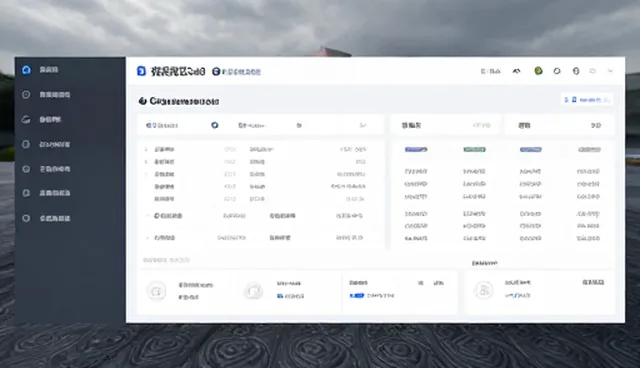Open the bold link at the bottom right card's corner
Viewport: 640px width, 368px height.
593,282
